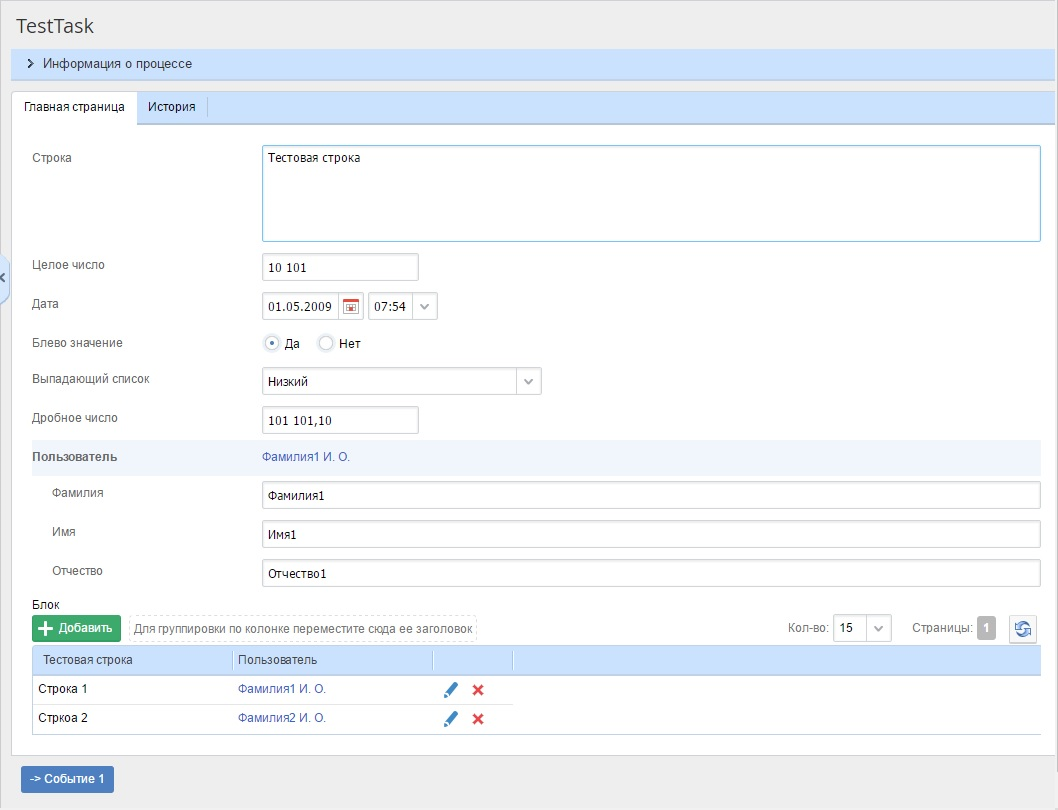The height and width of the screenshot is (810, 1058).
Task: Click the page 1 indicator in pagination
Action: [x=986, y=629]
